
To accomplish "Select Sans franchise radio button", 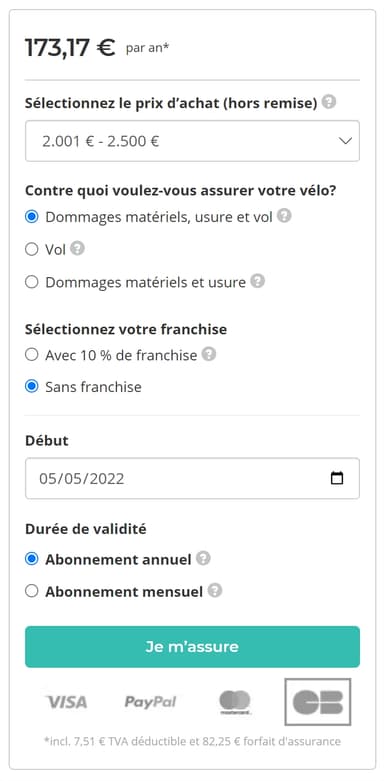I will (31, 387).
